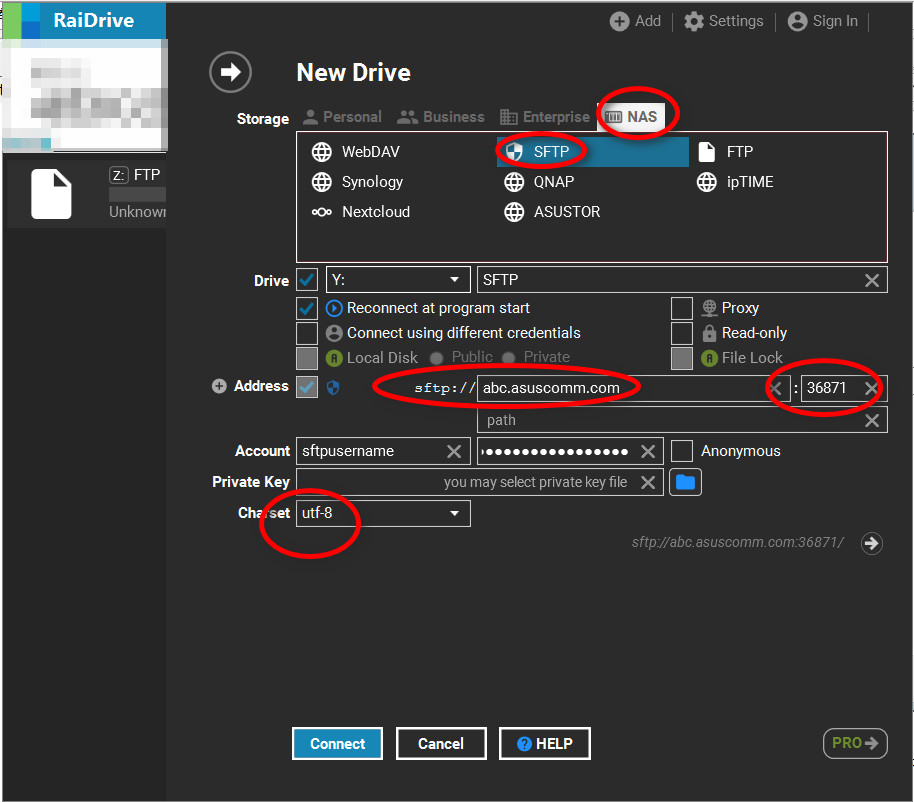
Task: Select Synology storage type
Action: pos(357,182)
